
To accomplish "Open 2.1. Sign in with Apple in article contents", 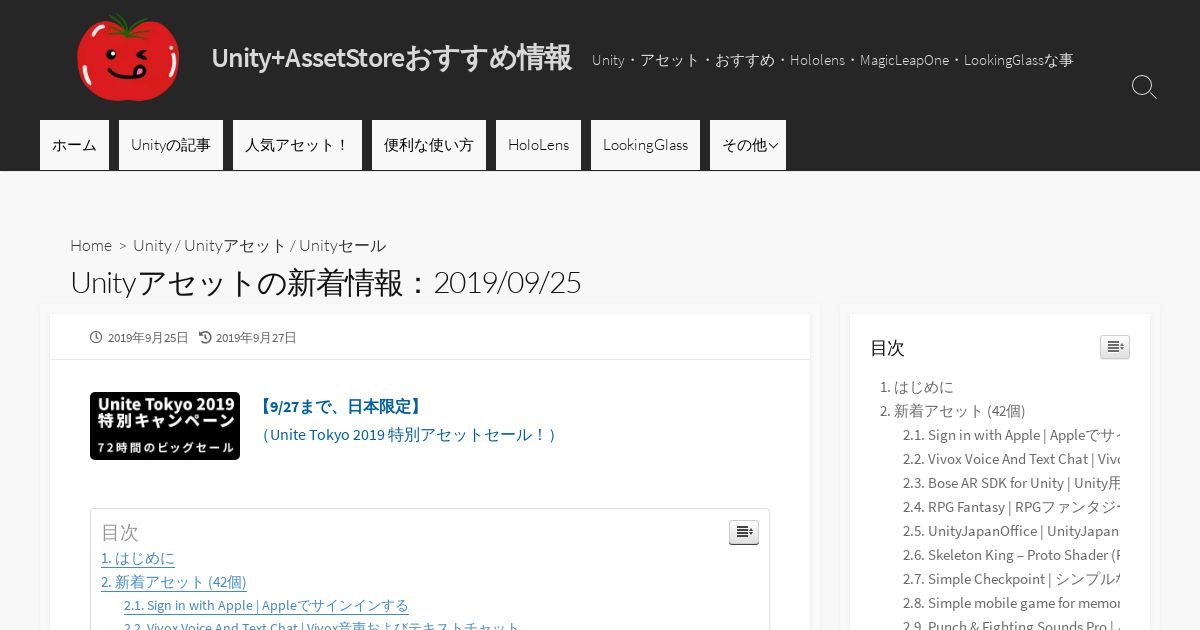I will 266,605.
